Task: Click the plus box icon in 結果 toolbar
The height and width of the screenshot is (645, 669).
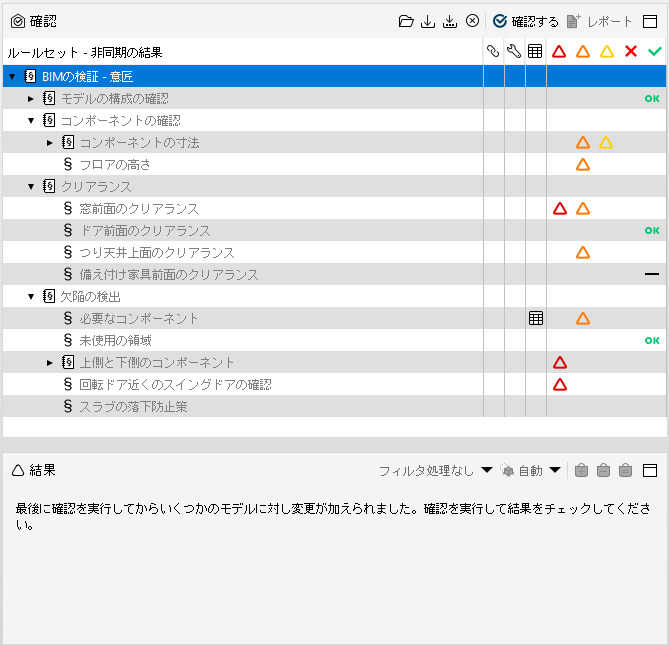Action: tap(581, 471)
